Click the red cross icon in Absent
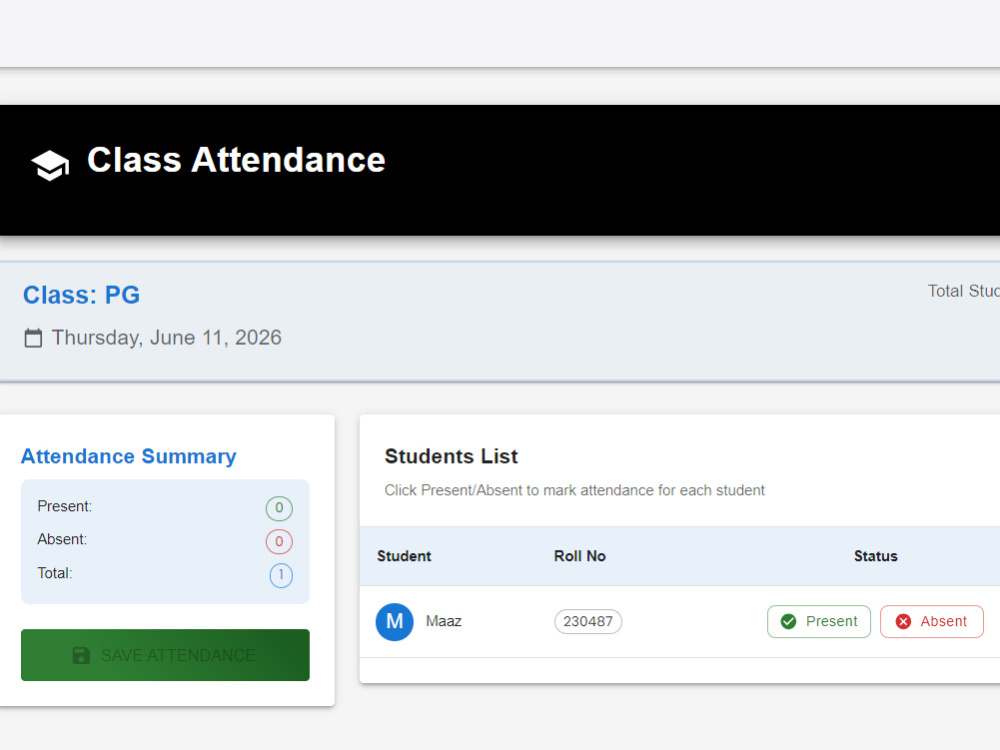 903,621
